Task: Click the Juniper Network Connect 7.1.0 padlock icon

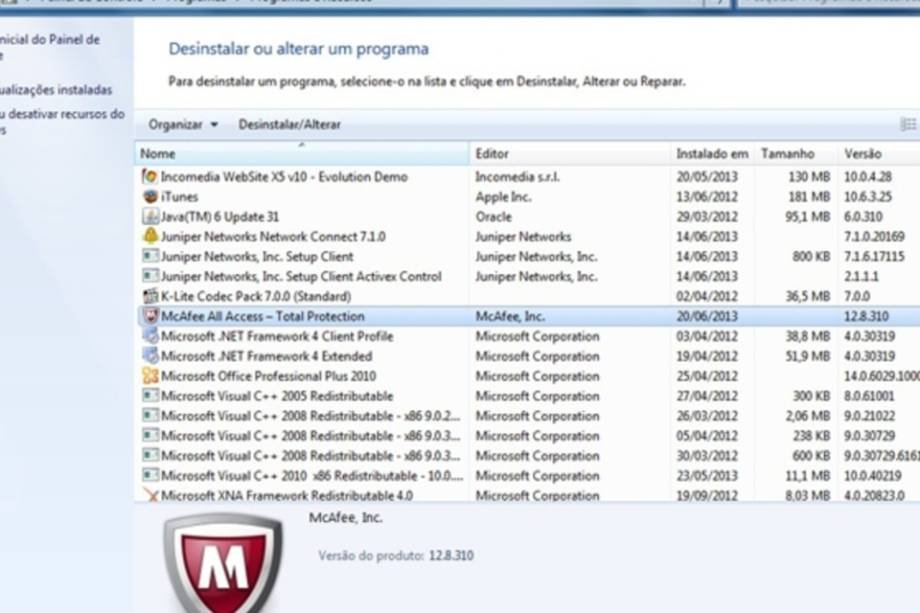Action: tap(150, 236)
